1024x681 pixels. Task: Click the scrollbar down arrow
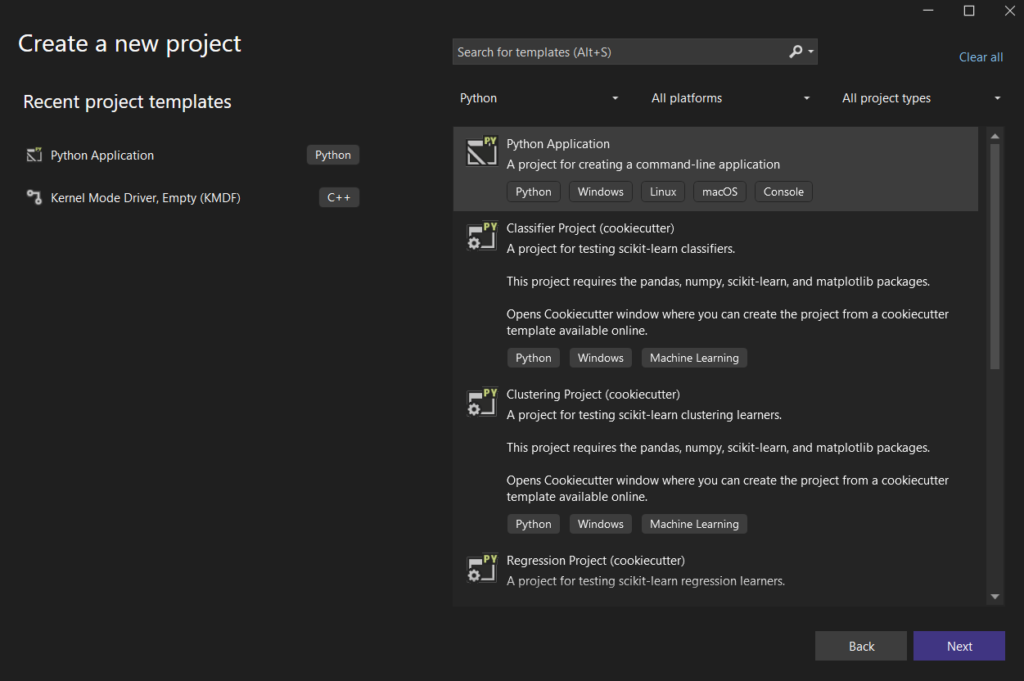995,596
